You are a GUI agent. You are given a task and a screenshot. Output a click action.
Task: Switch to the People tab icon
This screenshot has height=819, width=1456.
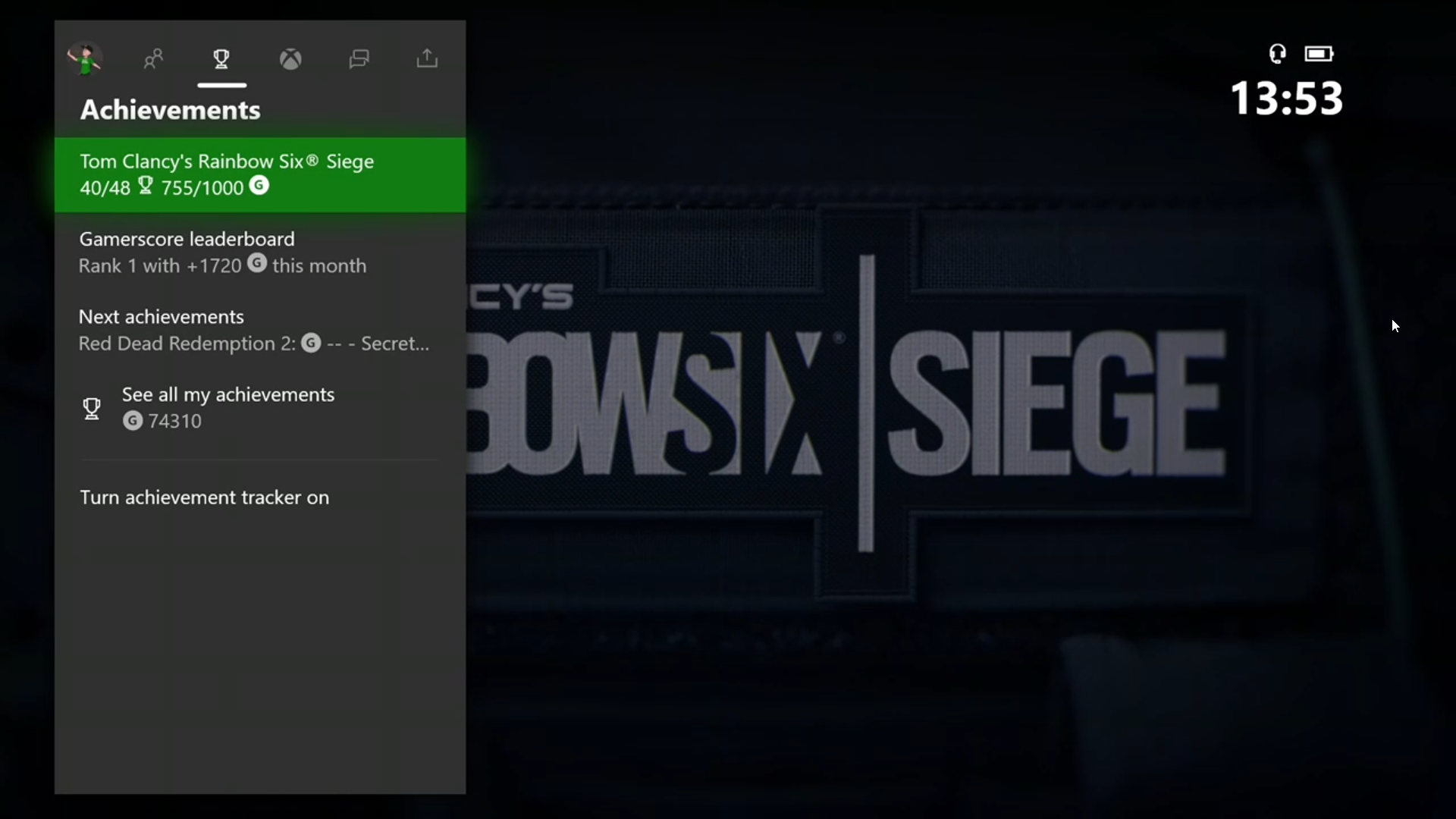[153, 58]
